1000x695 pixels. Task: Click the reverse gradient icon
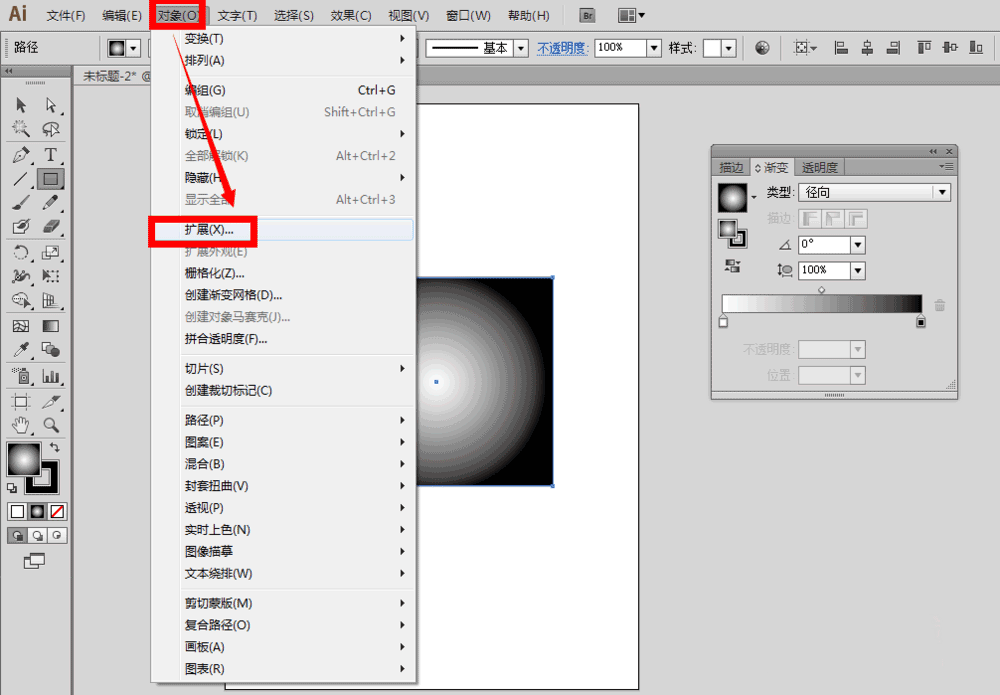click(x=733, y=267)
